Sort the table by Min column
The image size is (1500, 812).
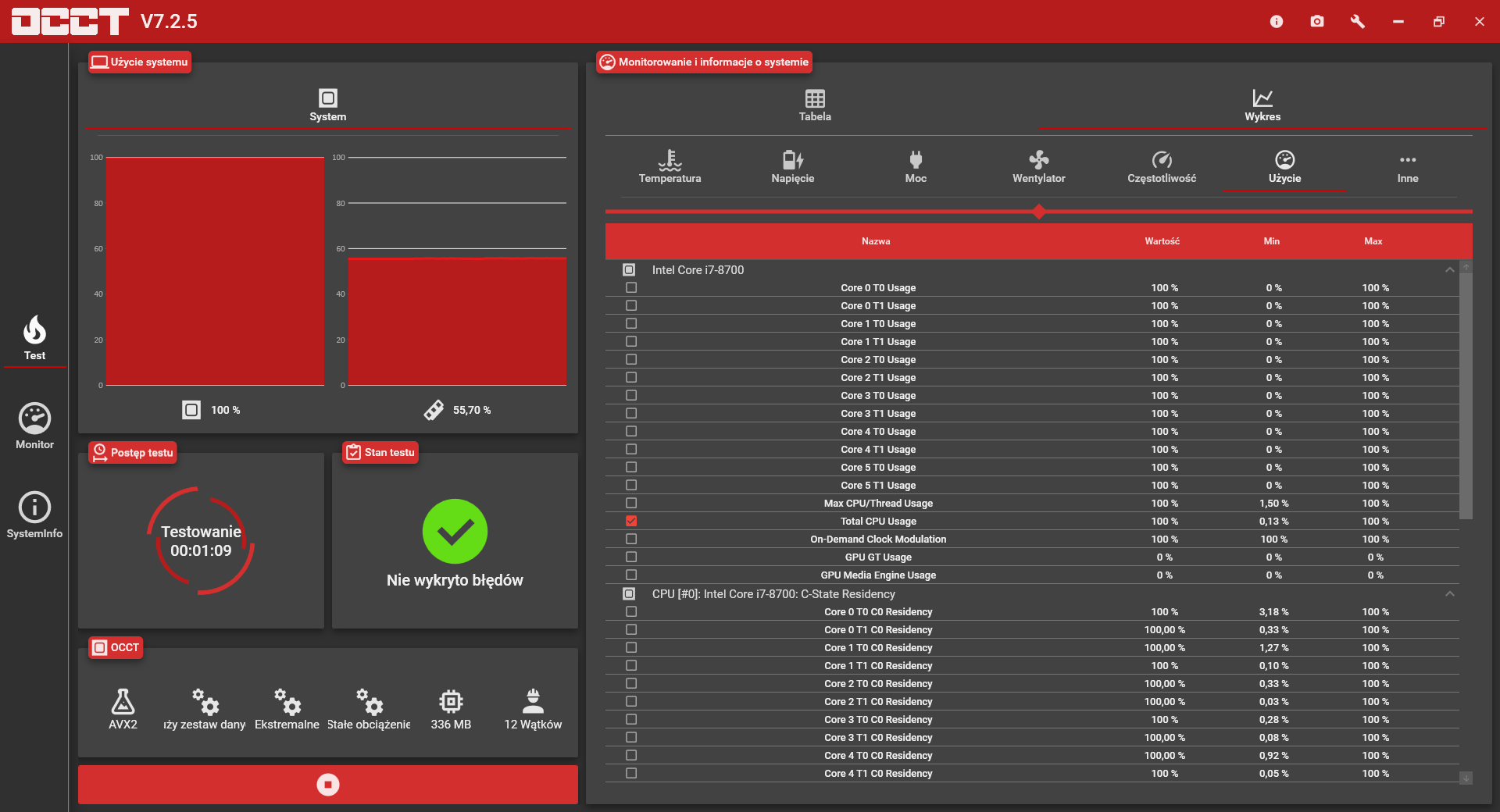1272,241
